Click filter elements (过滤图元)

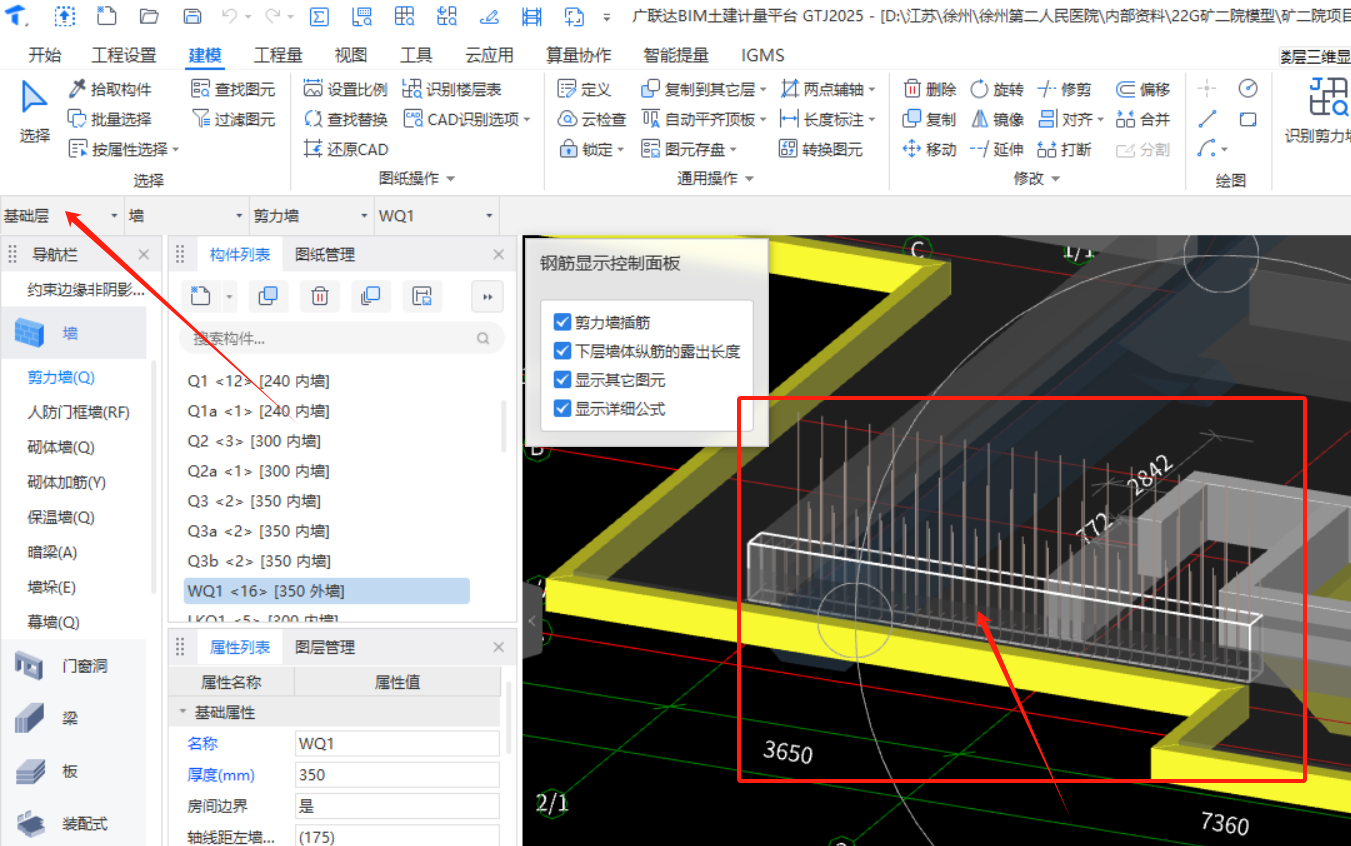[233, 119]
